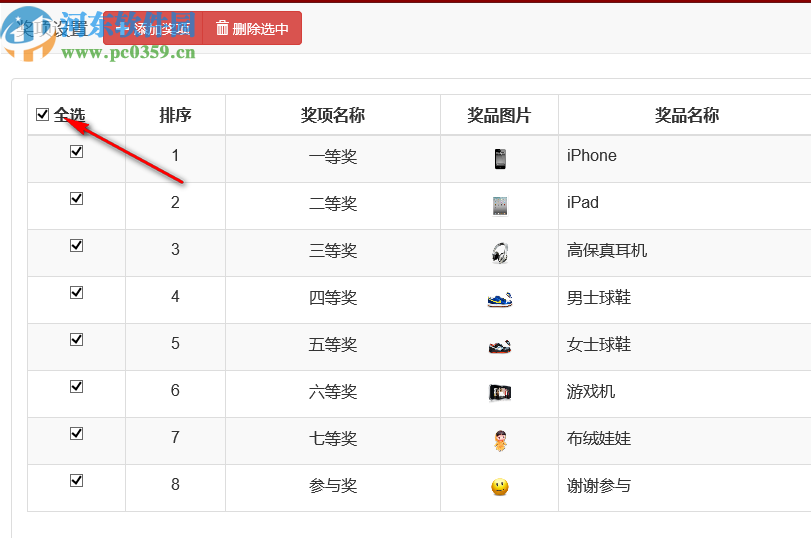Viewport: 811px width, 538px height.
Task: Select the 六等奖 award name cell
Action: click(x=333, y=394)
